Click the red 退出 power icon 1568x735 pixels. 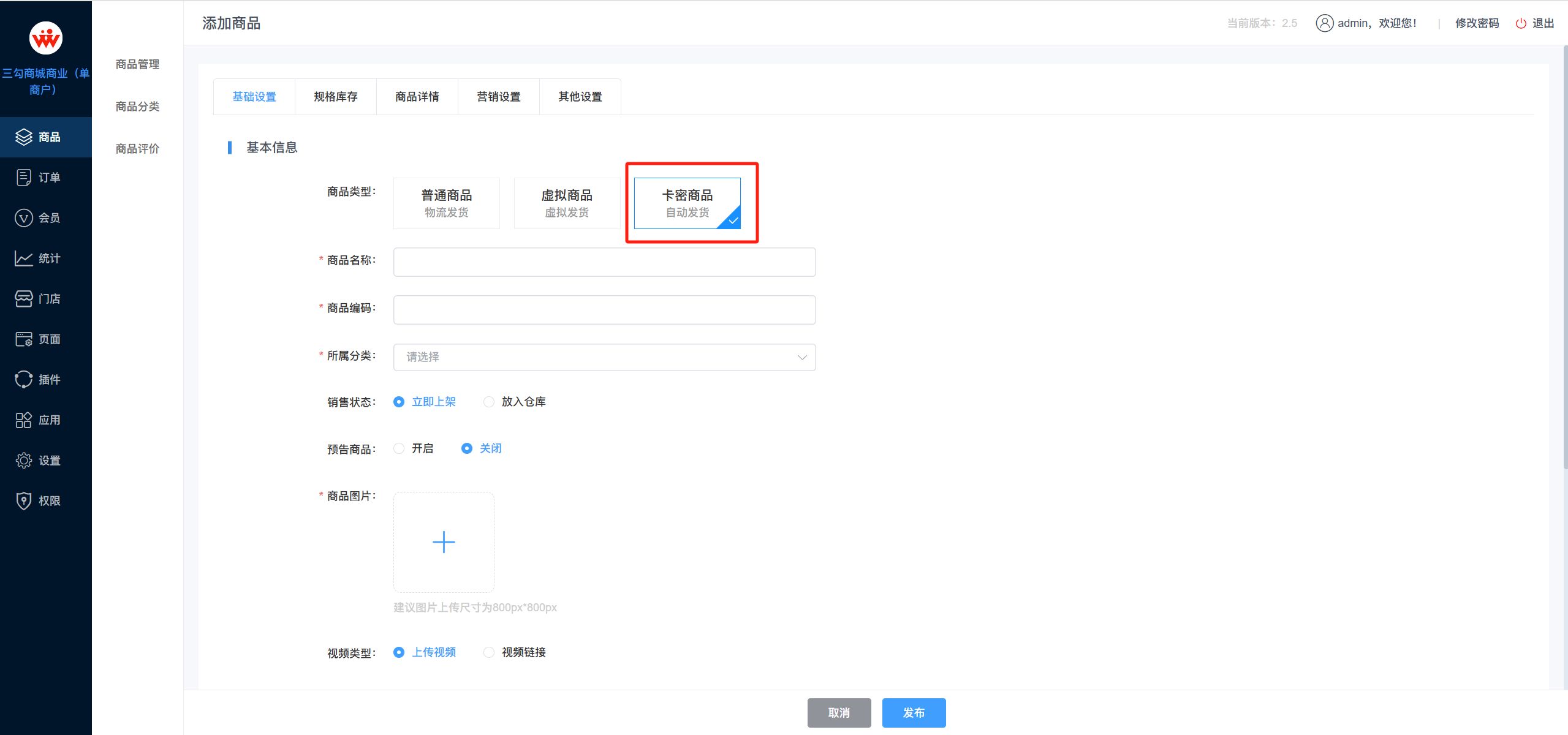coord(1520,23)
